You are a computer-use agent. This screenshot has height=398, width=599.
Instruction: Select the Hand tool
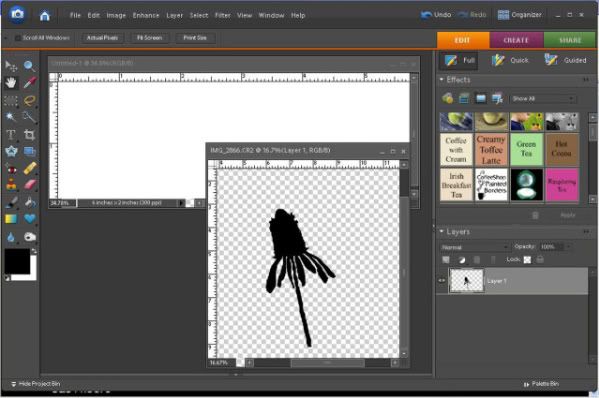pos(11,83)
